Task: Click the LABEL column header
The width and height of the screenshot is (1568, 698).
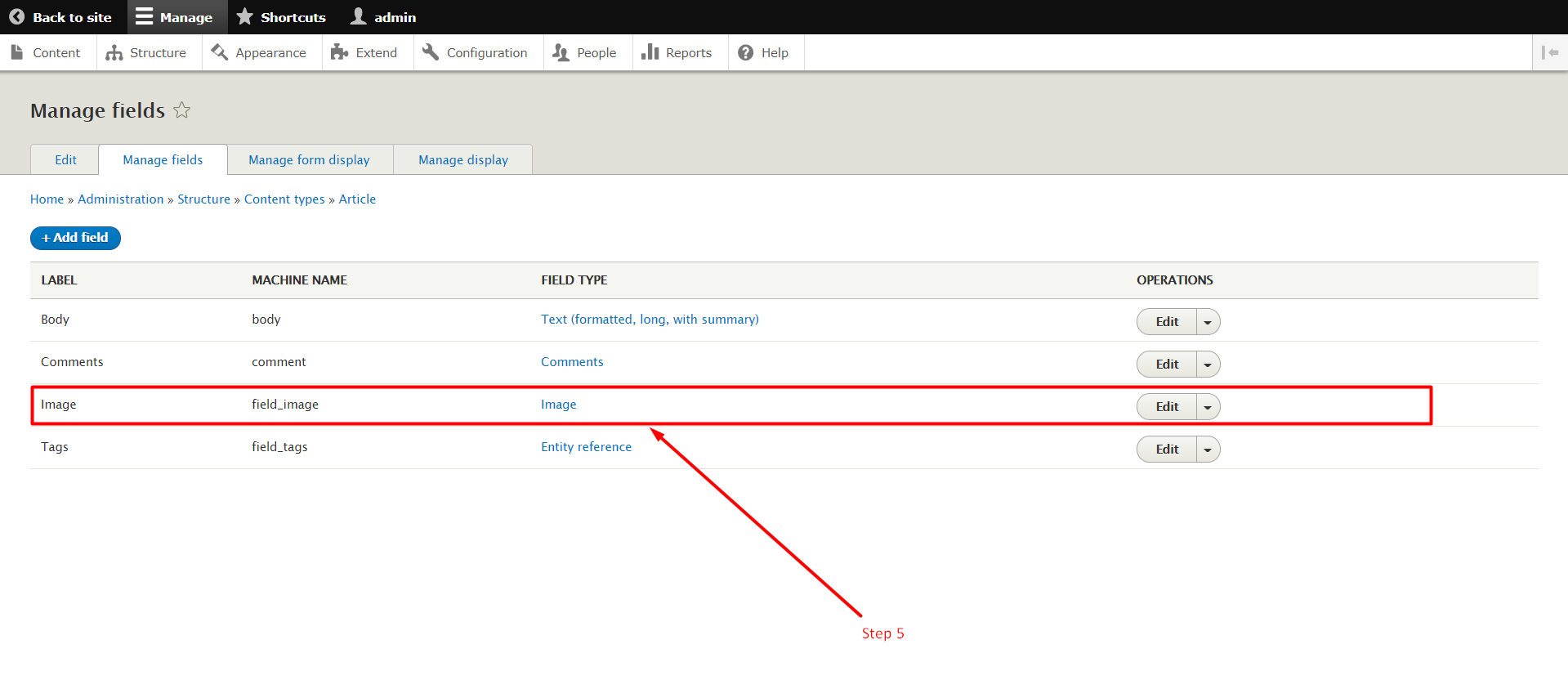Action: point(59,280)
